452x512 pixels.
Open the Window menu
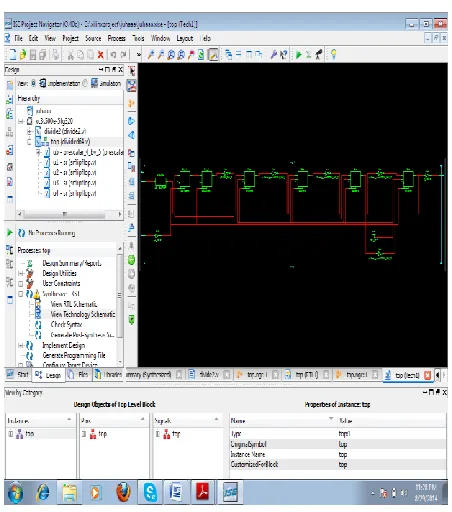(x=161, y=38)
